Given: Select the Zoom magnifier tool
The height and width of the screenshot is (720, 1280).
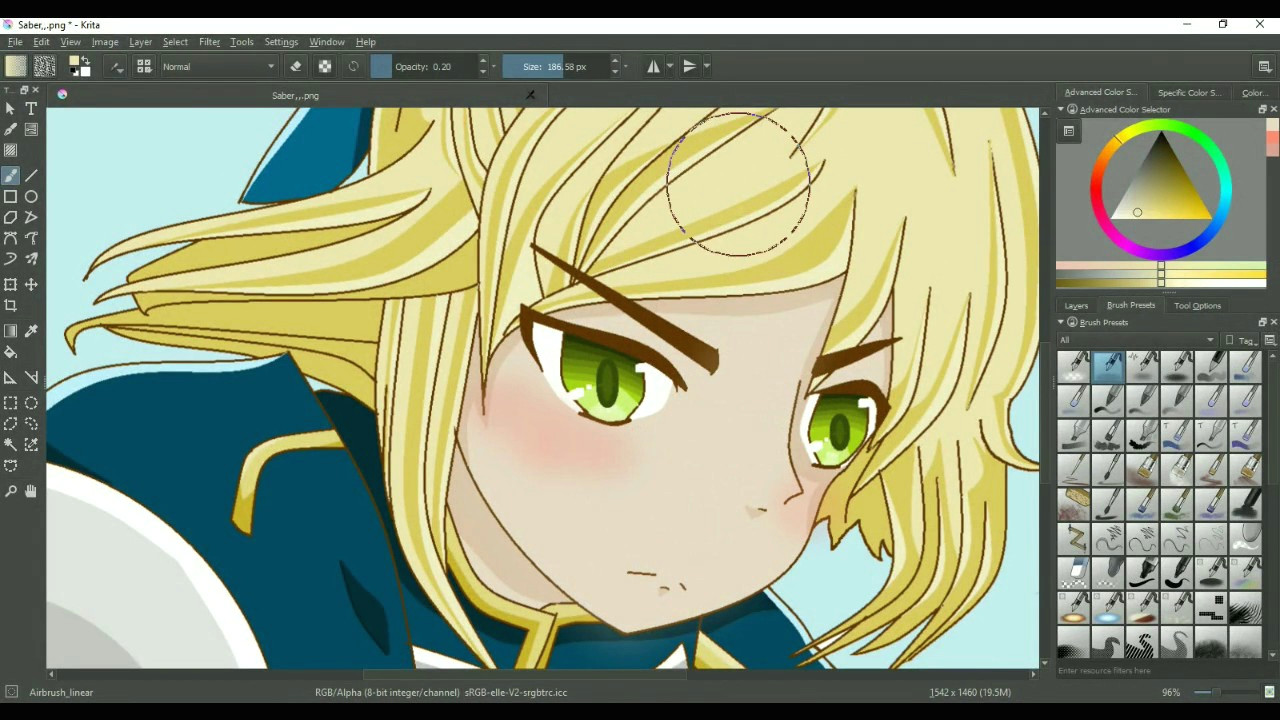Looking at the screenshot, I should click(x=10, y=491).
